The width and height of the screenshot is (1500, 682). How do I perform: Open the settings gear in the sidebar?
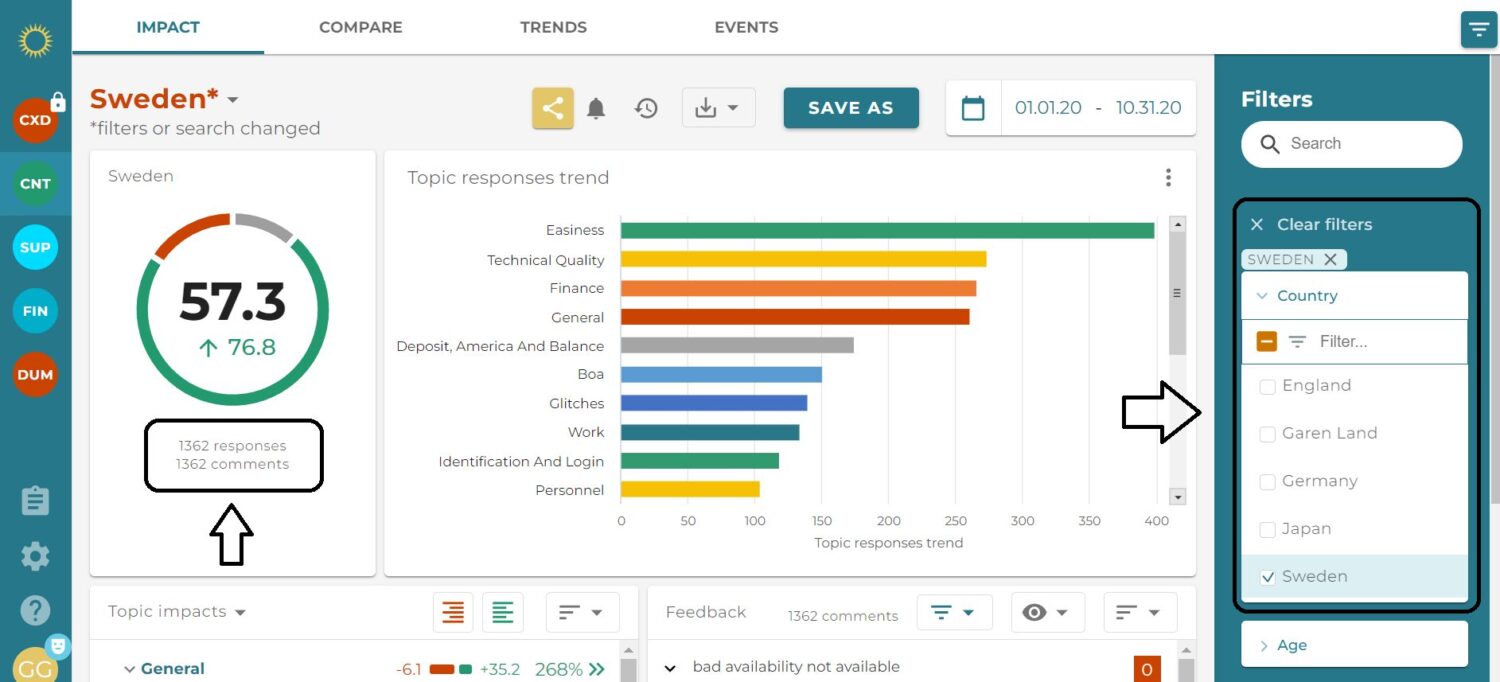35,556
